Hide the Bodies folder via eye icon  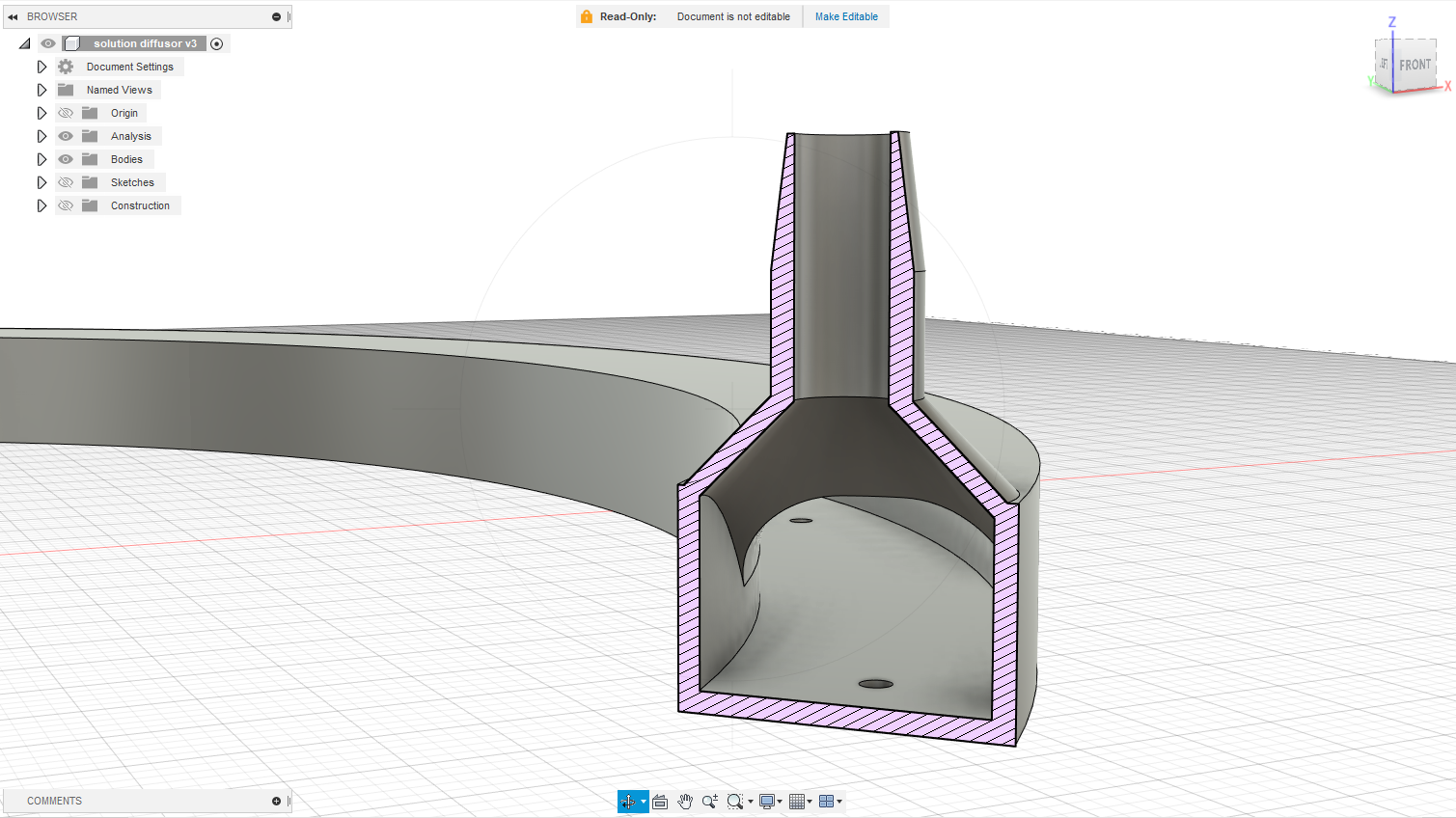pyautogui.click(x=66, y=159)
